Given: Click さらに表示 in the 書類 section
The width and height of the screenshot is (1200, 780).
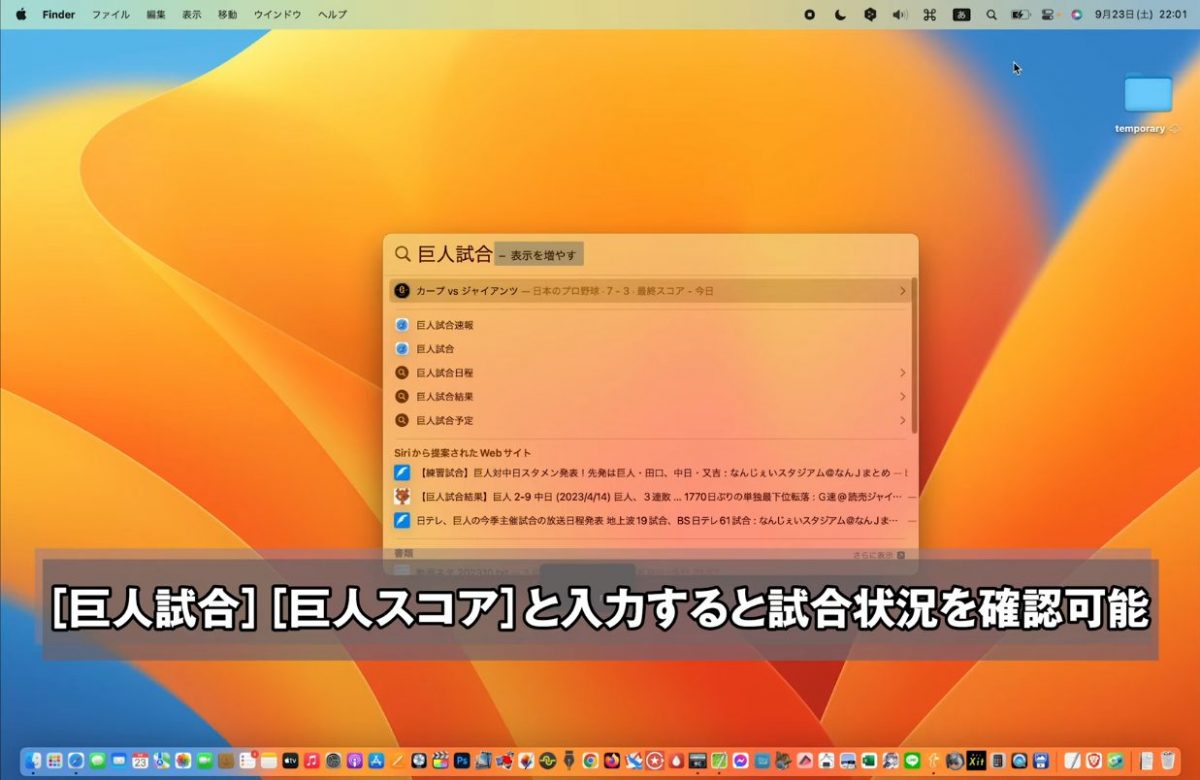Looking at the screenshot, I should (878, 554).
